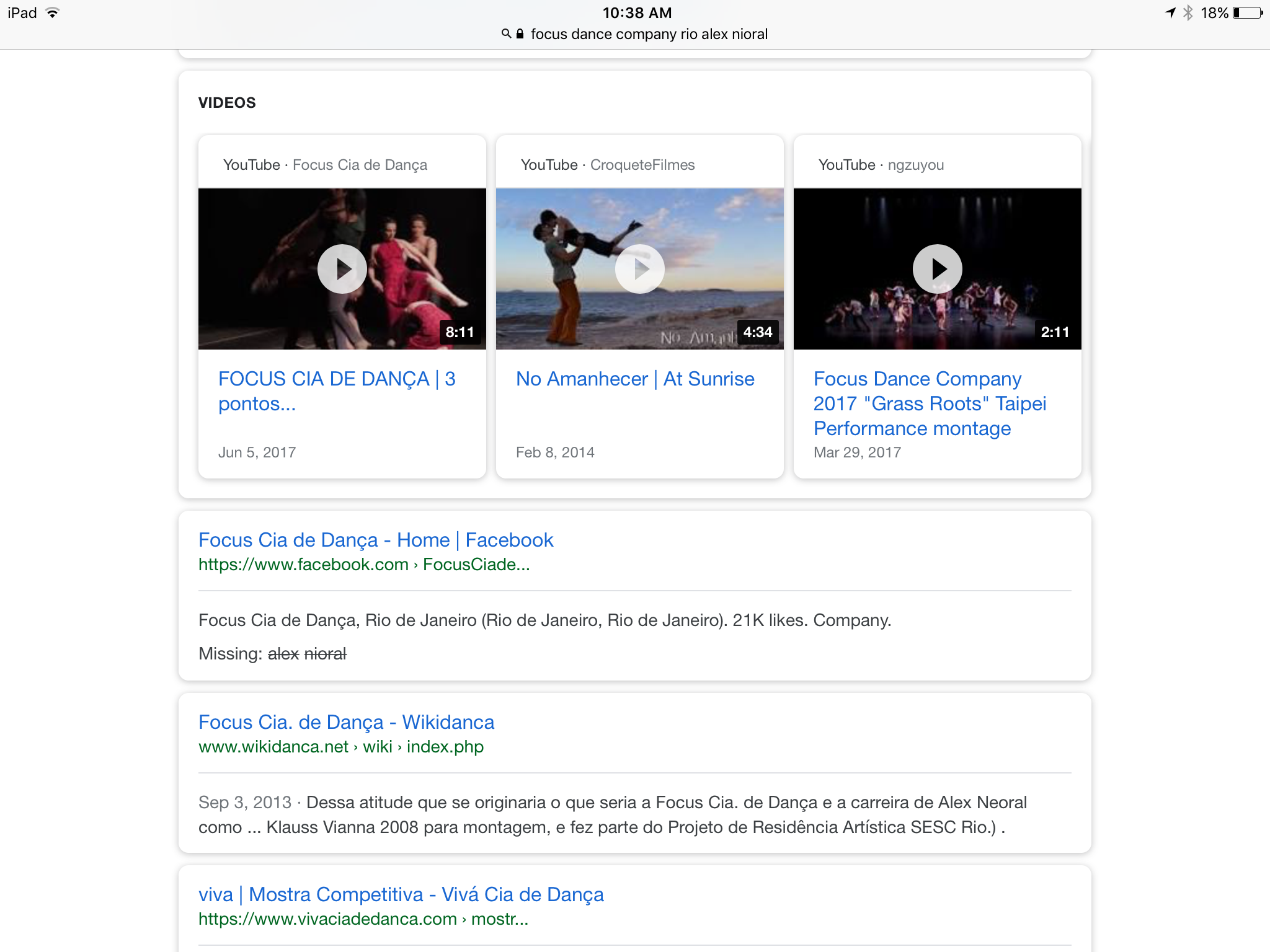This screenshot has height=952, width=1270.
Task: Tap the 'Mar 29, 2017' date
Action: coord(857,452)
